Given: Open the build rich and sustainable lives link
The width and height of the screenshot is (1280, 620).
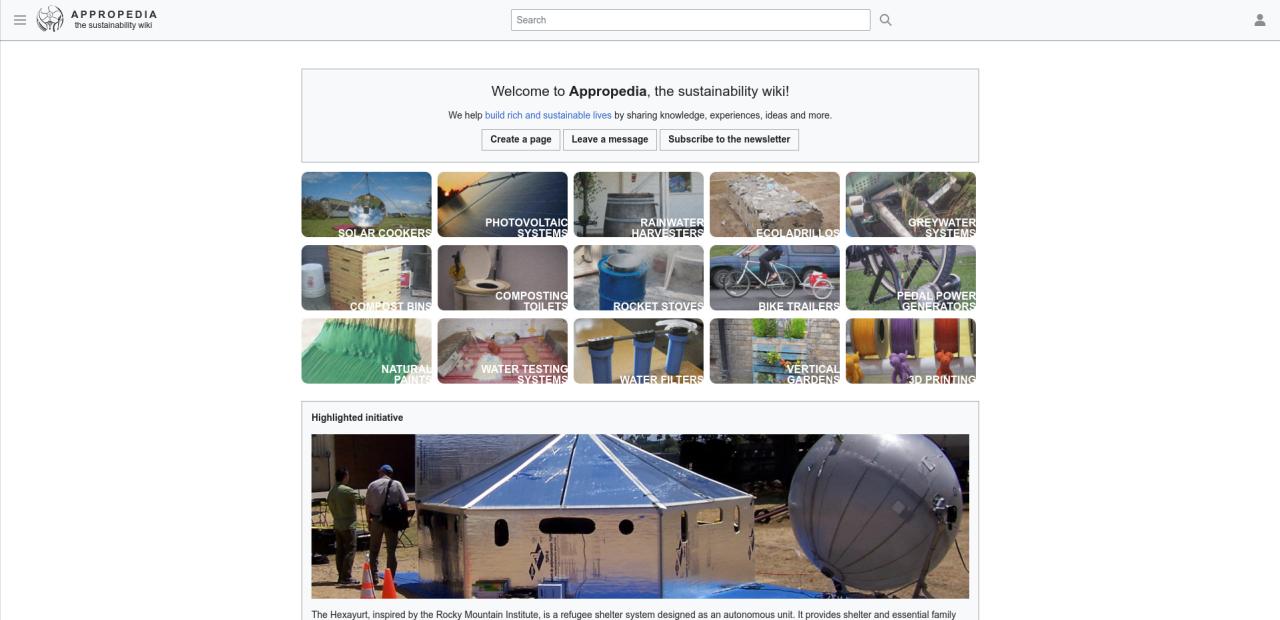Looking at the screenshot, I should (x=548, y=114).
